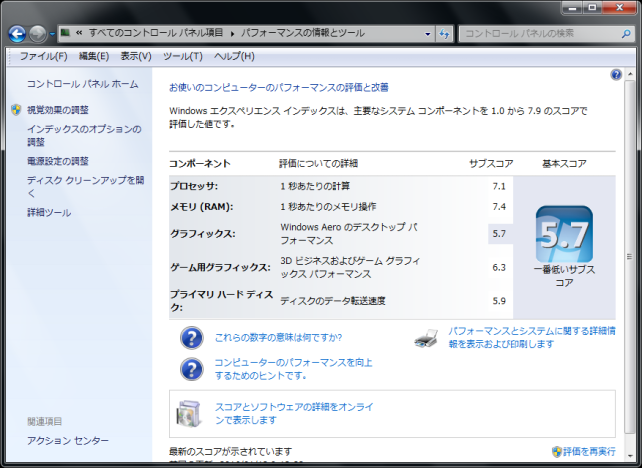Click the 5.7 base score badge
This screenshot has width=642, height=468.
[x=564, y=234]
